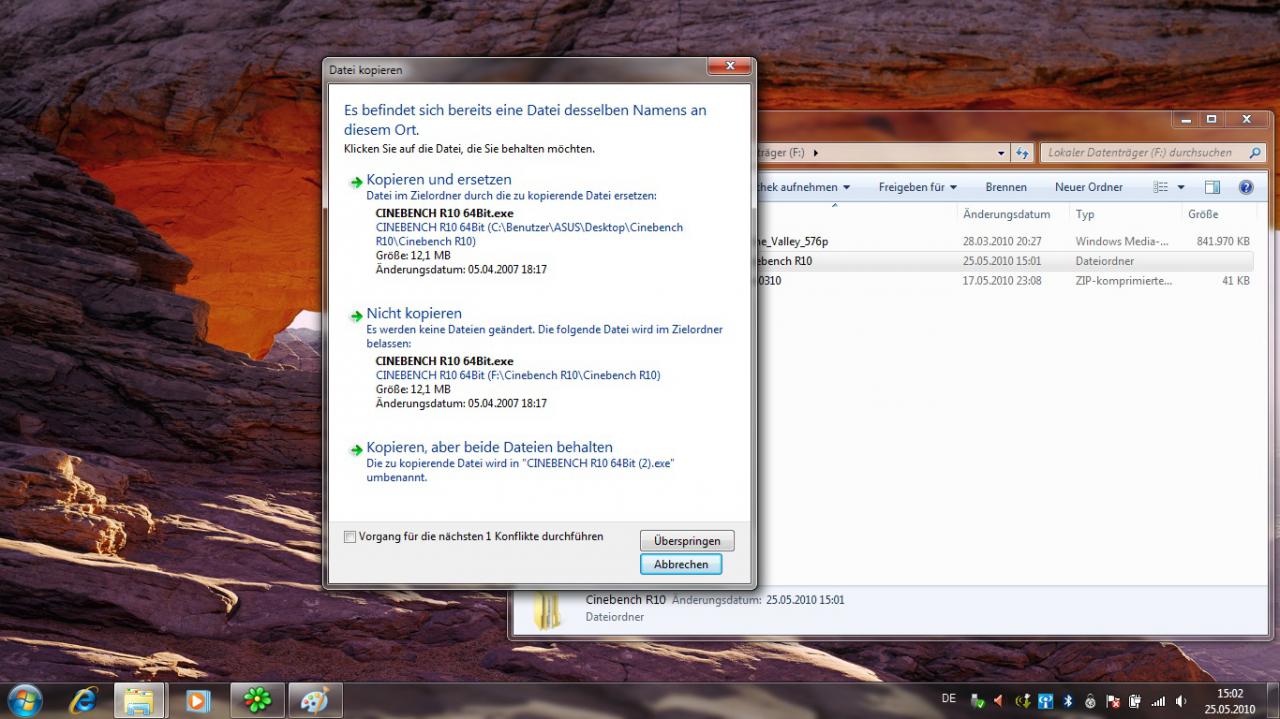This screenshot has height=719, width=1280.
Task: Open the Bibliothek aufnehmen dropdown in Explorer toolbar
Action: (x=805, y=187)
